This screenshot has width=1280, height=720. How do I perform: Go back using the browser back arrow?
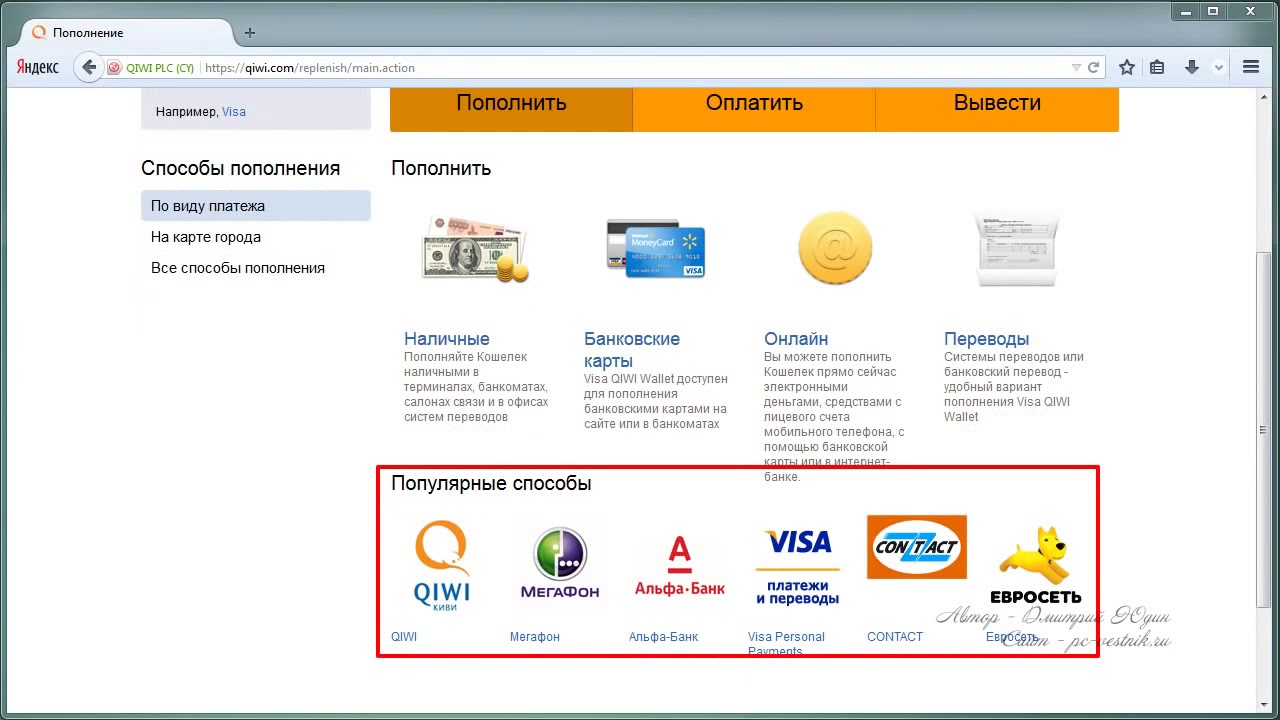[x=89, y=68]
